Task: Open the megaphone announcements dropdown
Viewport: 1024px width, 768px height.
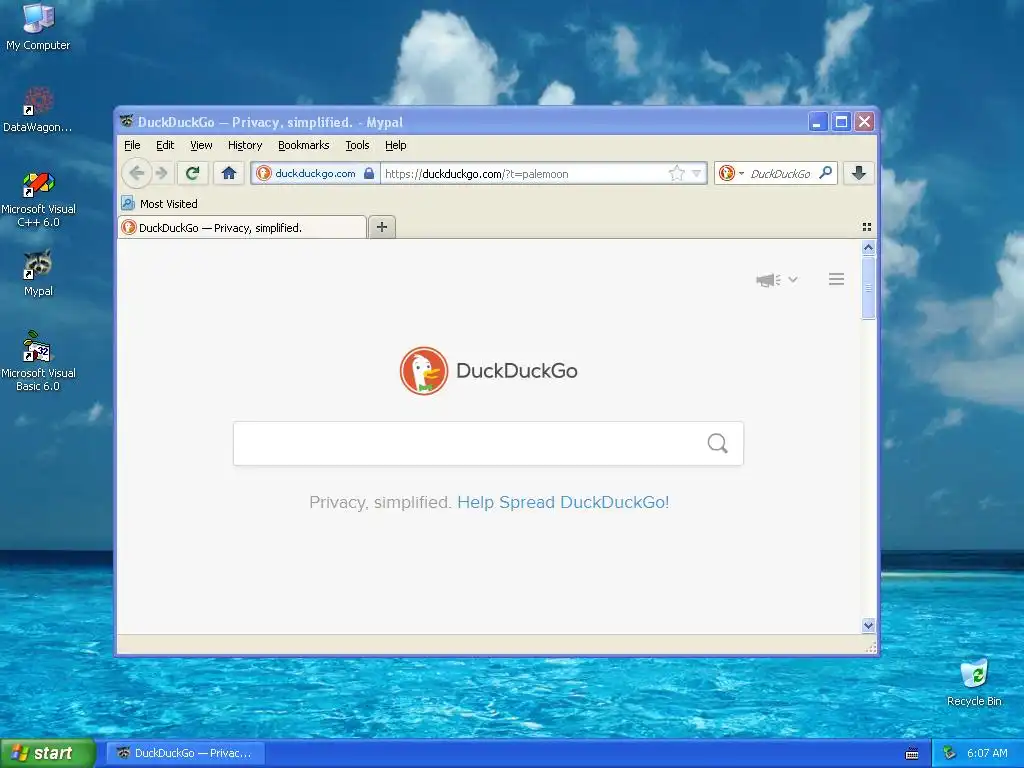Action: pyautogui.click(x=776, y=280)
